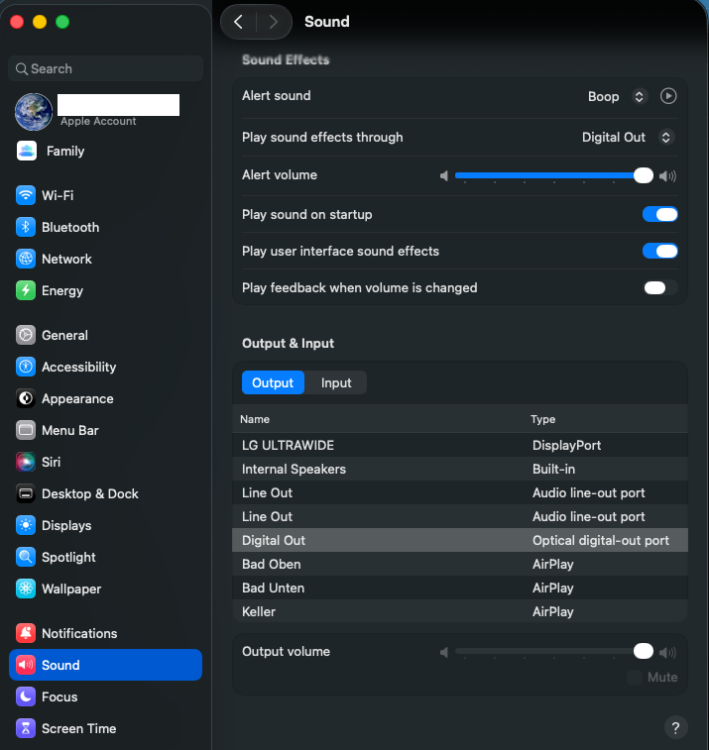The width and height of the screenshot is (709, 750).
Task: Open the Family settings icon
Action: tap(26, 151)
